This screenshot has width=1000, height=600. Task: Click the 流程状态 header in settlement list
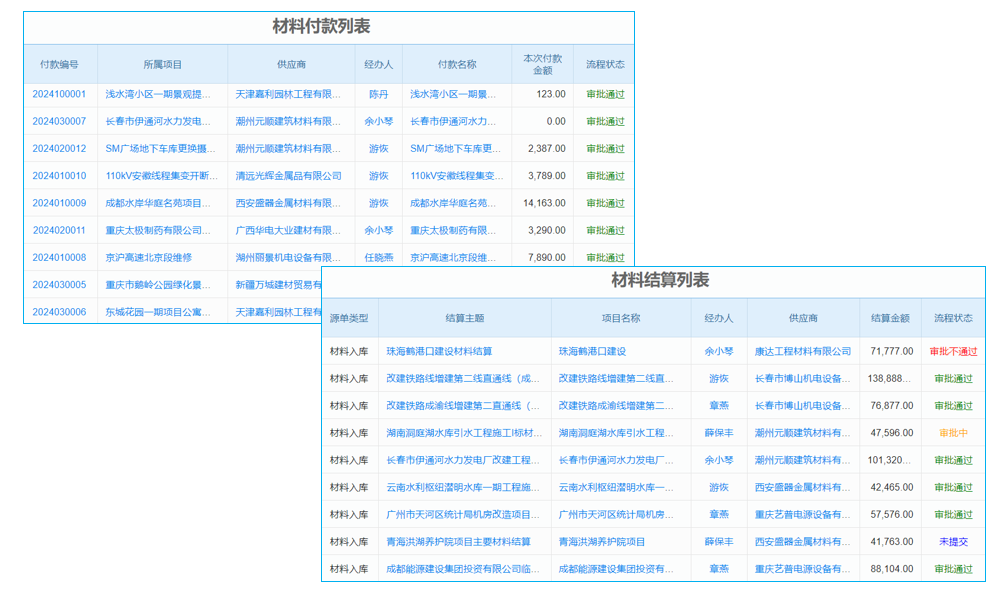pos(954,318)
